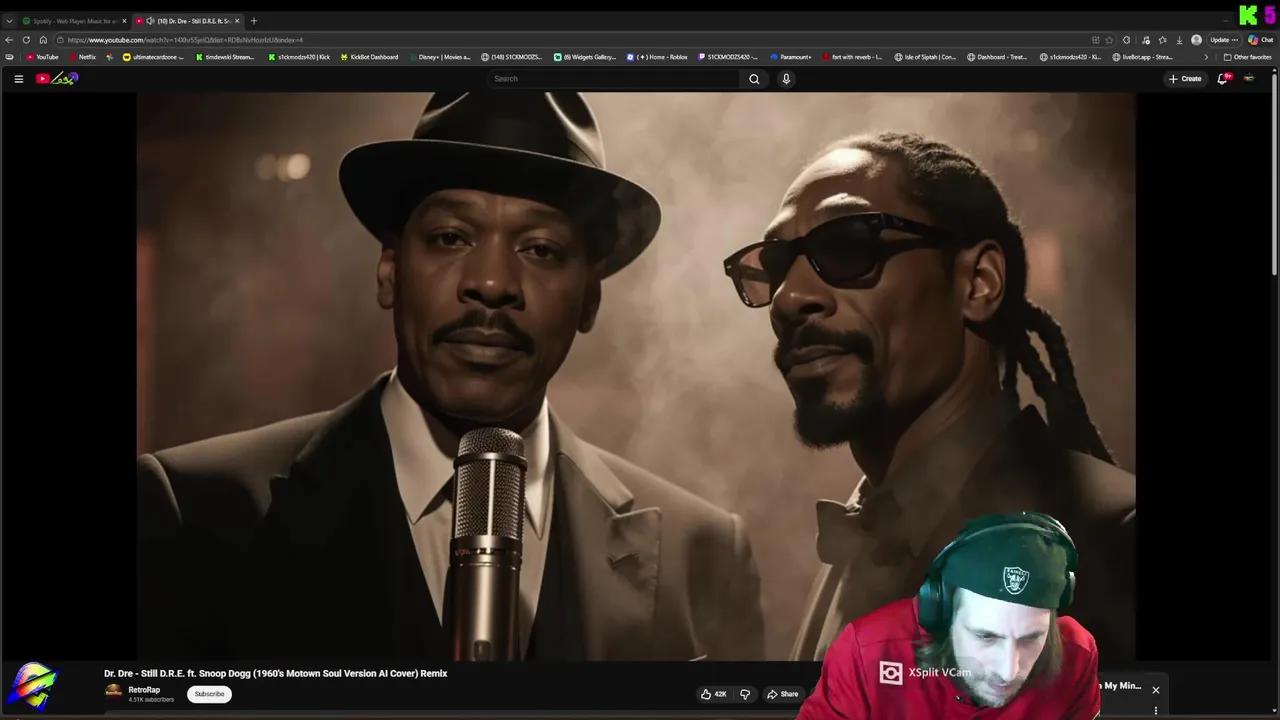
Task: Click the Dr. Dre video title text
Action: tap(275, 673)
